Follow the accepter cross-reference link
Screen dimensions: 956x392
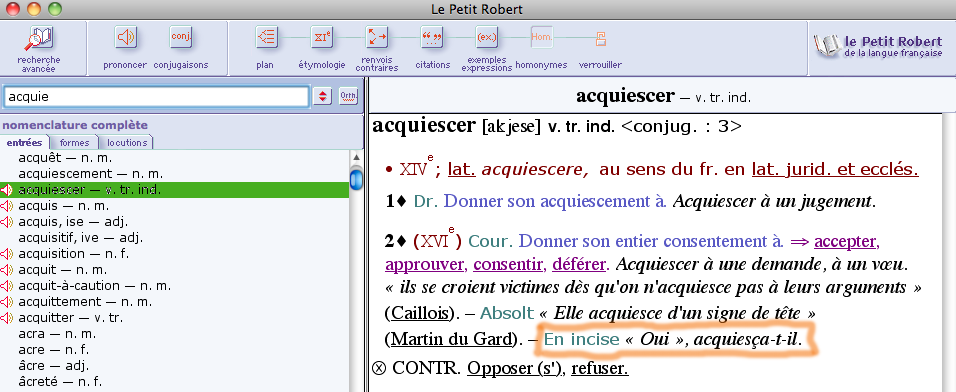(x=846, y=242)
